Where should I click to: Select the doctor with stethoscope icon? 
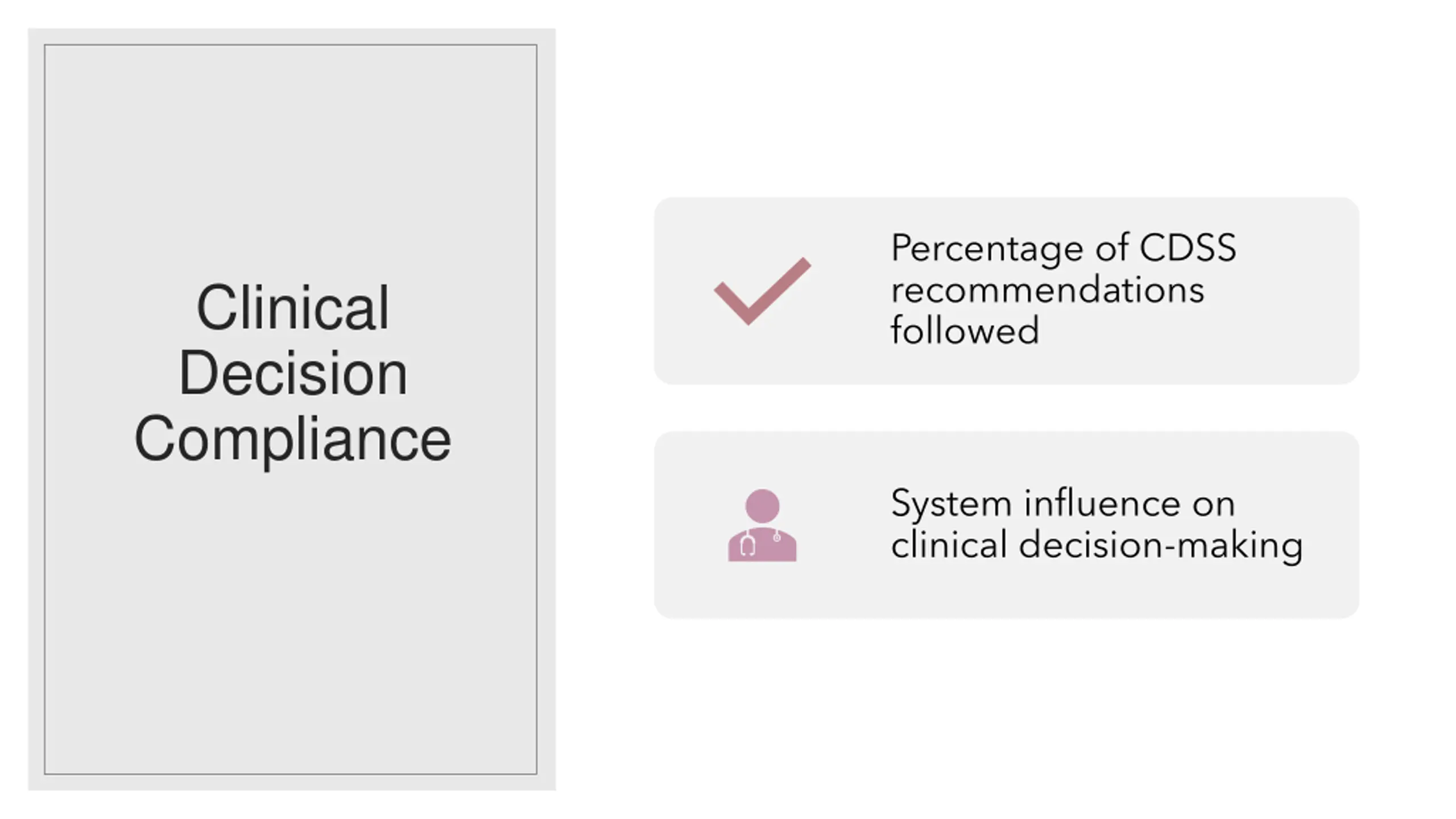(x=762, y=525)
